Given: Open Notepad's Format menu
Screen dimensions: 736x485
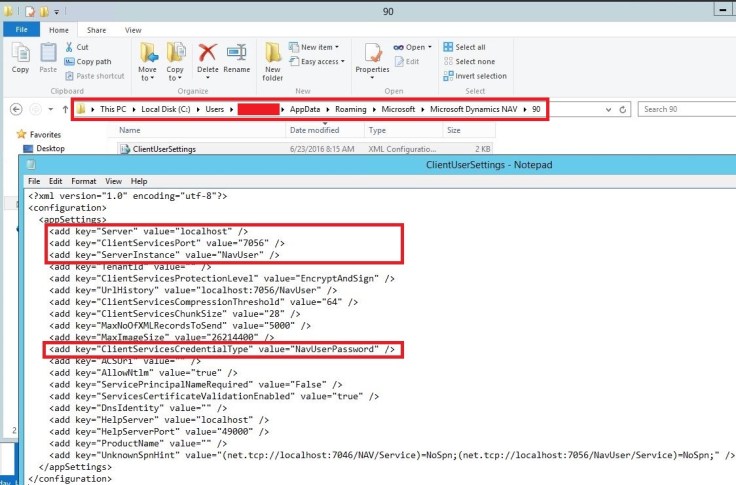Looking at the screenshot, I should (83, 181).
